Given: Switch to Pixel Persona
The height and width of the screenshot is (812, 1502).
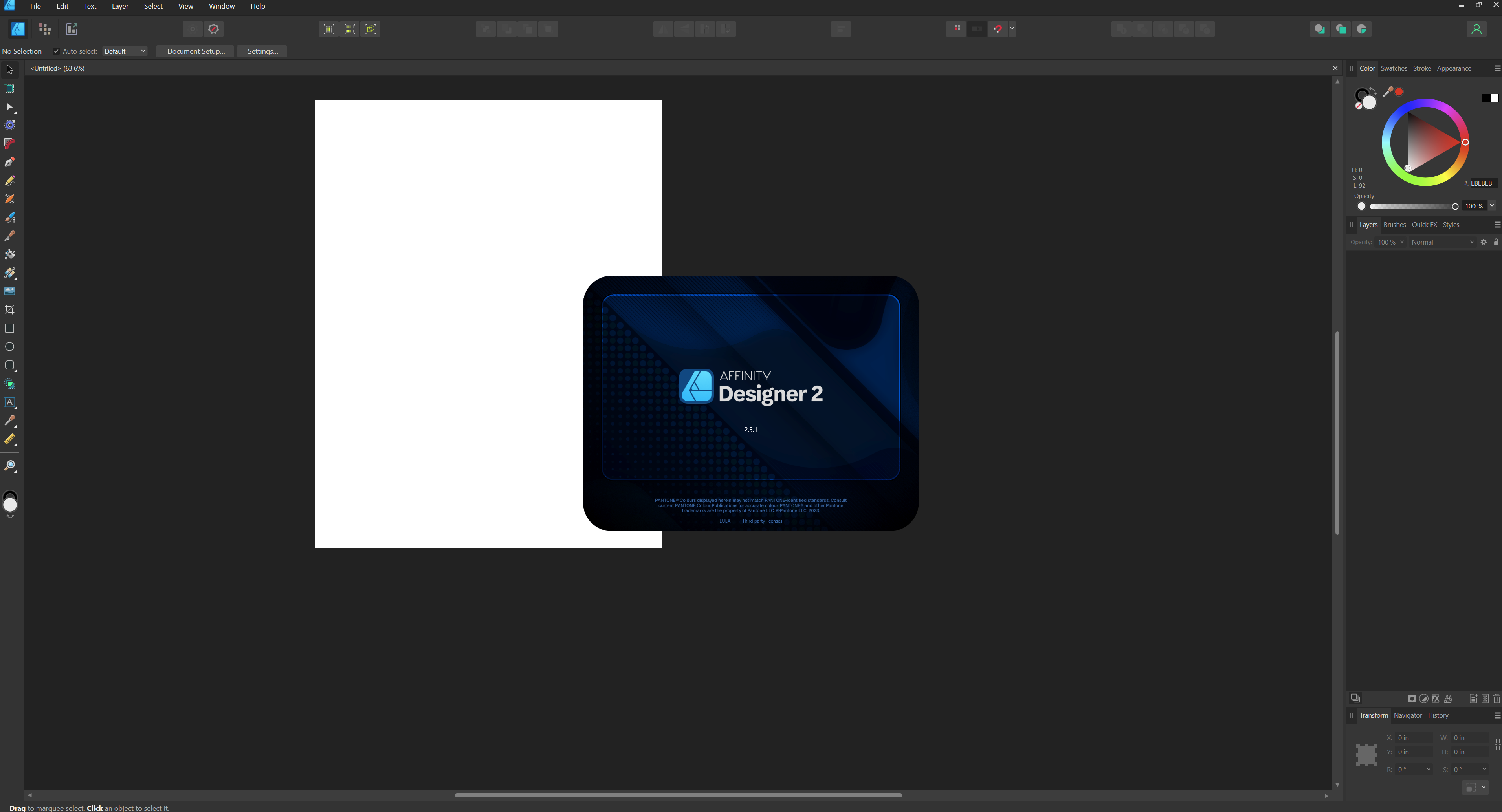Looking at the screenshot, I should point(45,29).
